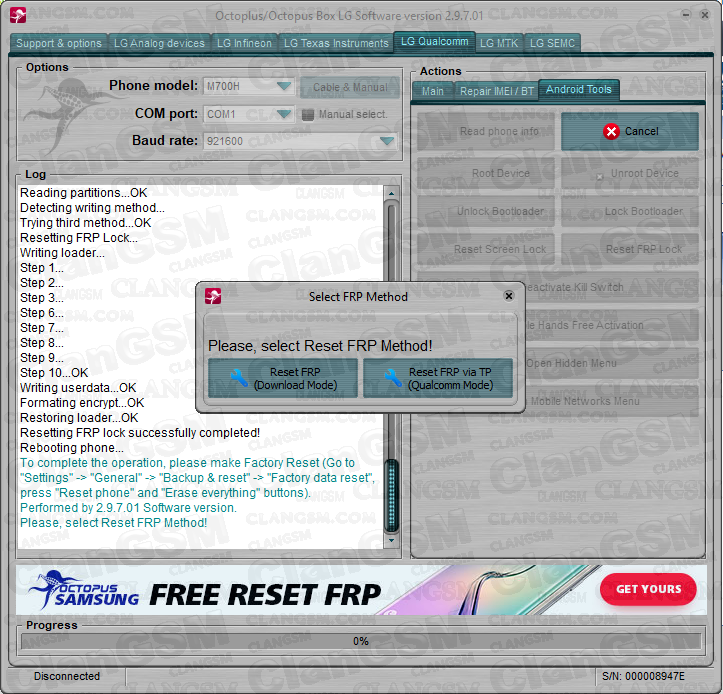723x694 pixels.
Task: Choose Reset FRP via TP (Qualcomm Mode)
Action: (438, 378)
